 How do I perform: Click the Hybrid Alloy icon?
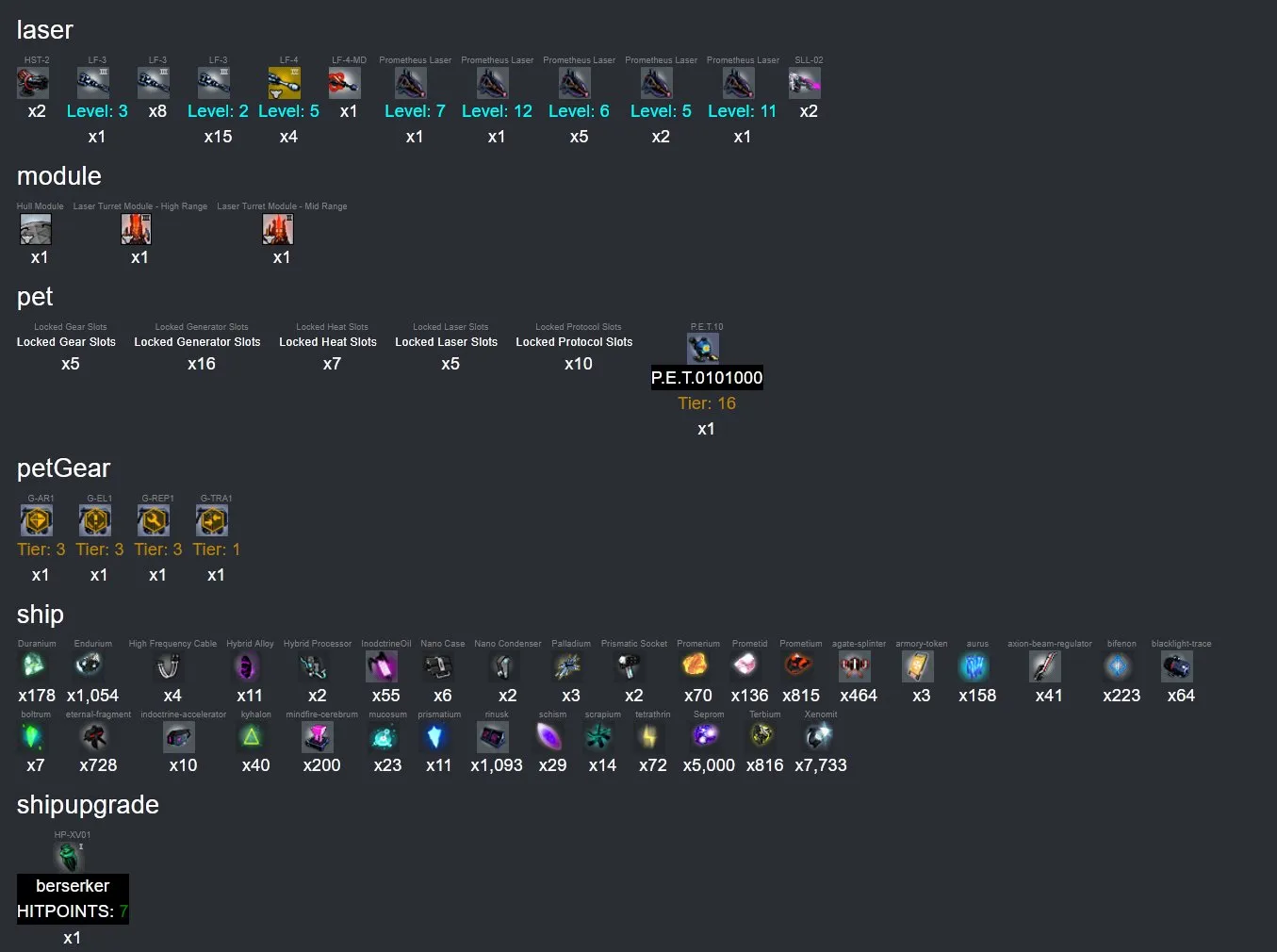tap(246, 666)
